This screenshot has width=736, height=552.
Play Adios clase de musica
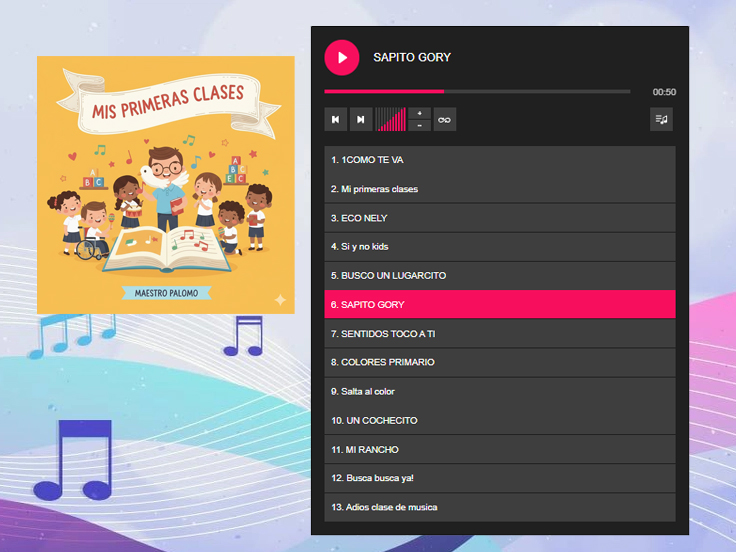pos(500,507)
